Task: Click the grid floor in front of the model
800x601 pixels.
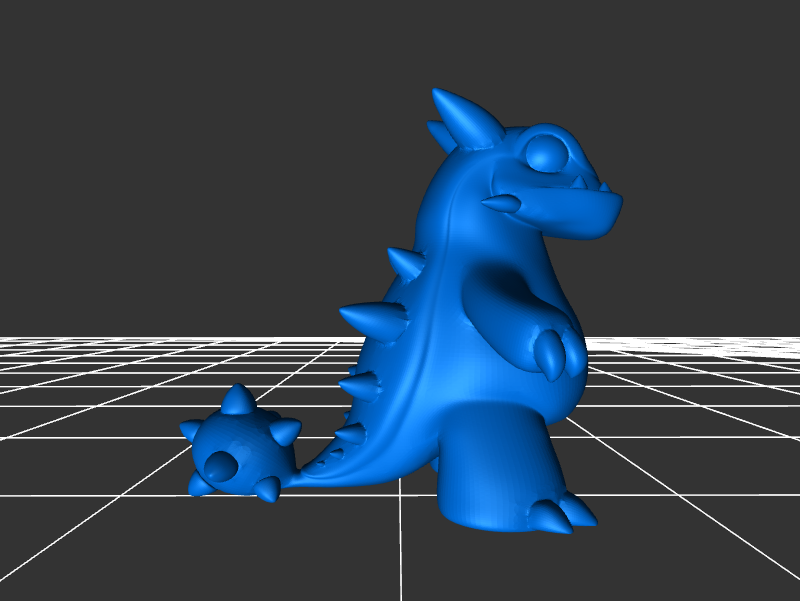Action: (400, 560)
